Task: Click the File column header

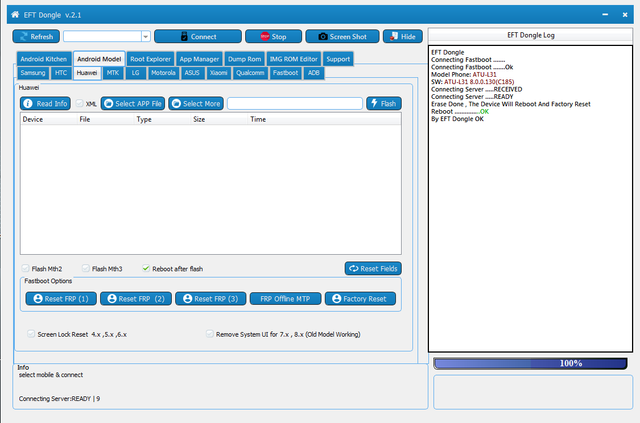Action: 106,119
